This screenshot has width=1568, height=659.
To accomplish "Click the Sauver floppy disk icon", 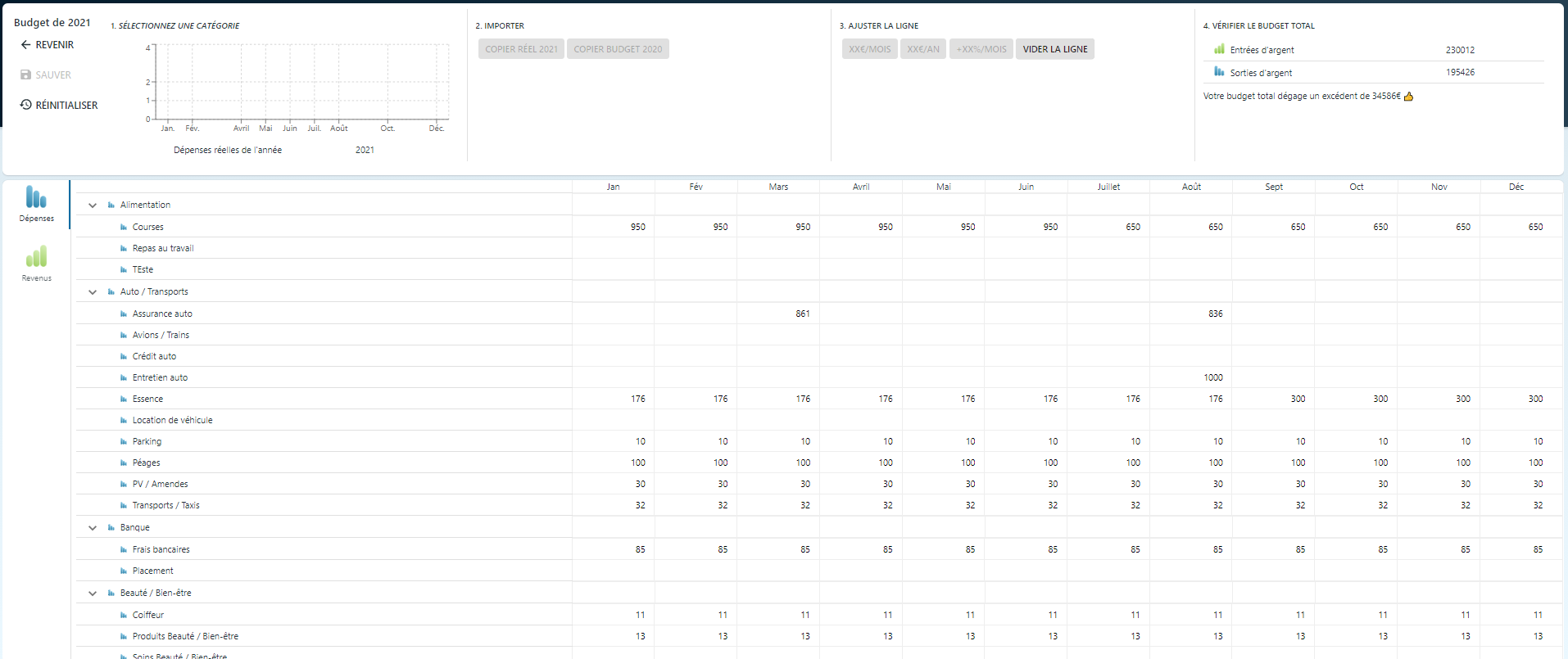I will (25, 75).
